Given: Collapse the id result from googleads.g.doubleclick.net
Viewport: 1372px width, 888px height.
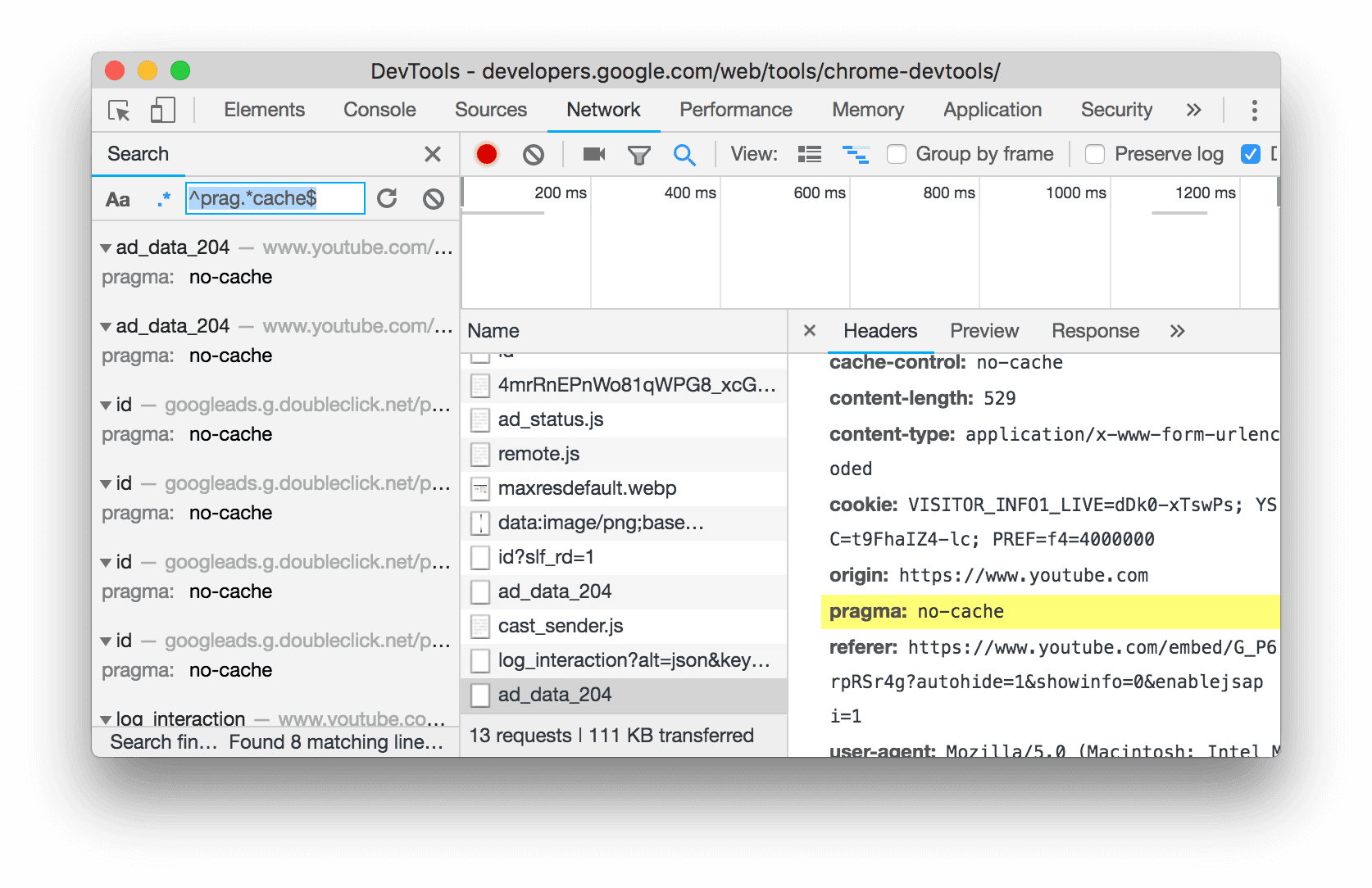Looking at the screenshot, I should click(105, 404).
